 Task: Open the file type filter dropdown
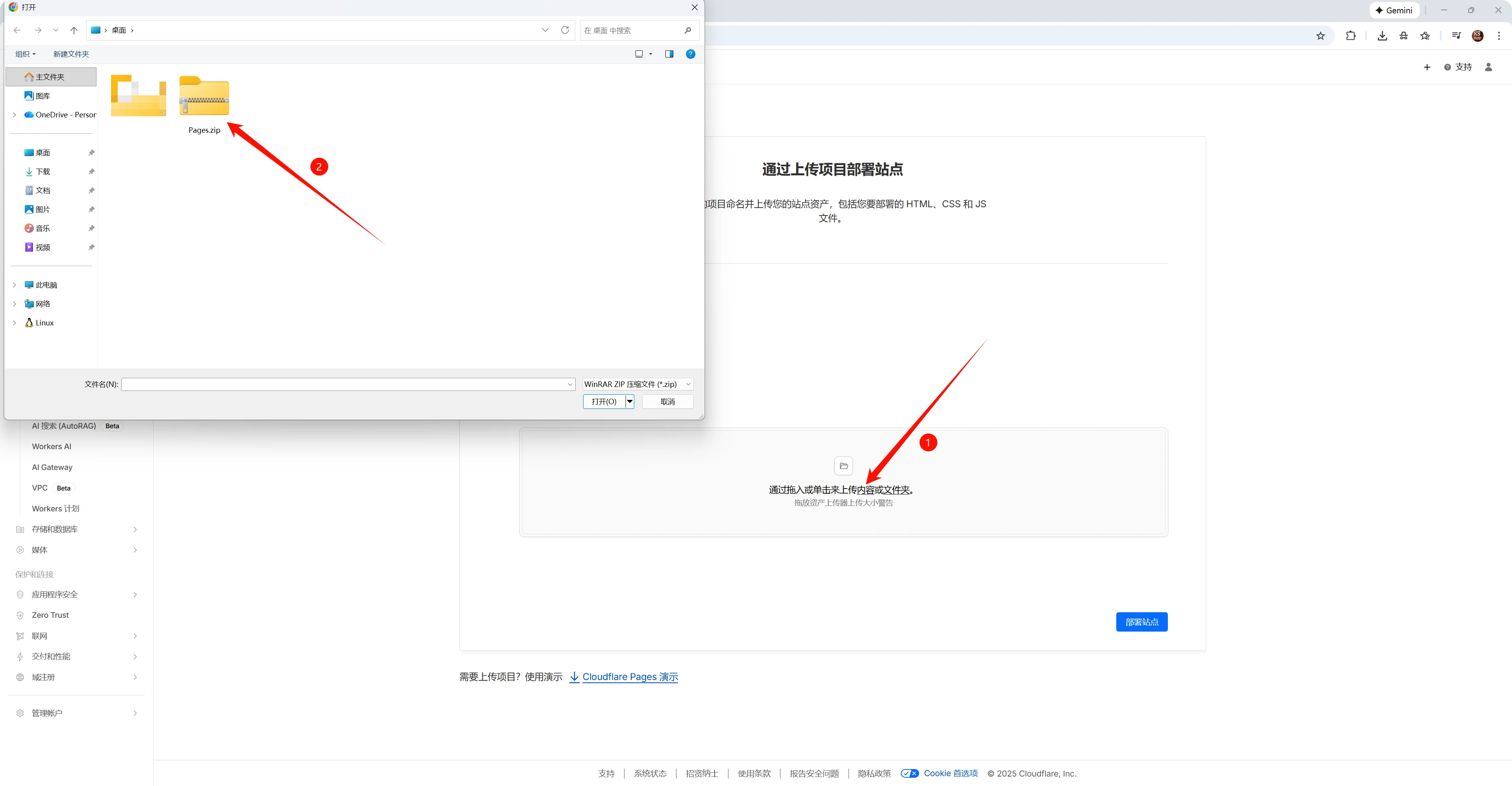pyautogui.click(x=637, y=384)
